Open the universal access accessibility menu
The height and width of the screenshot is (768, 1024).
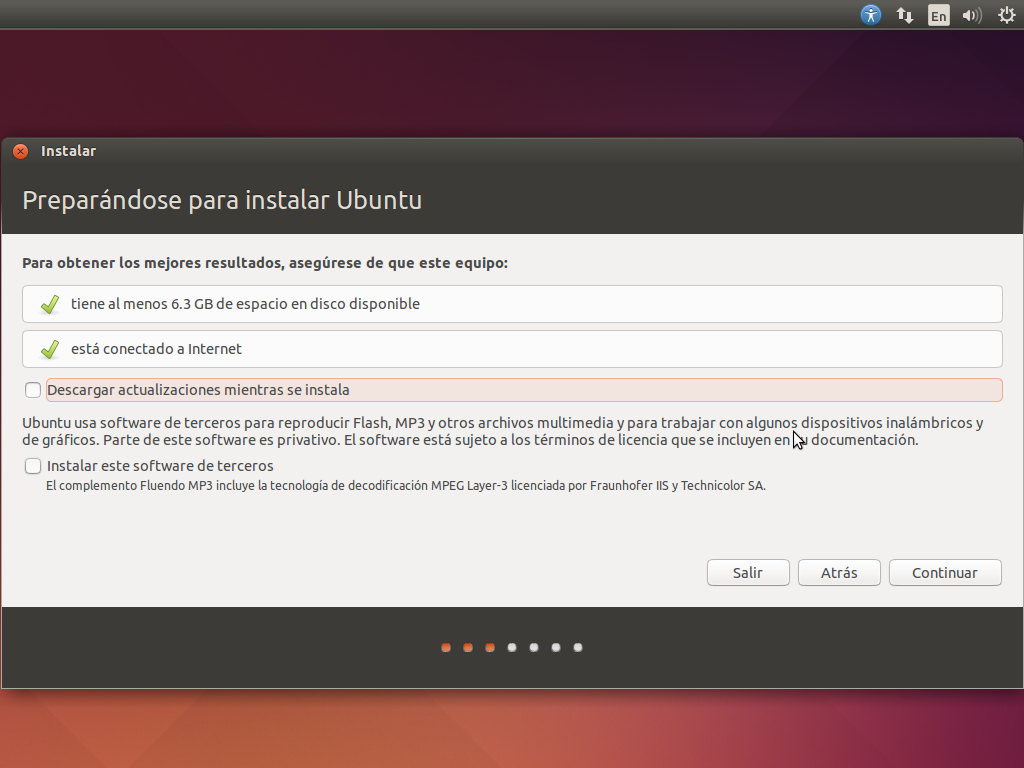click(870, 15)
